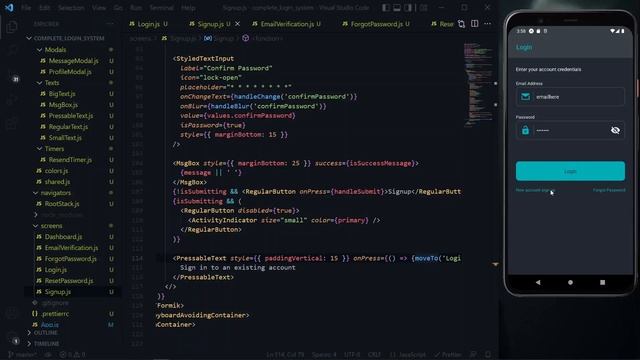Toggle bottom panel layout icon
The image size is (640, 360).
point(397,8)
